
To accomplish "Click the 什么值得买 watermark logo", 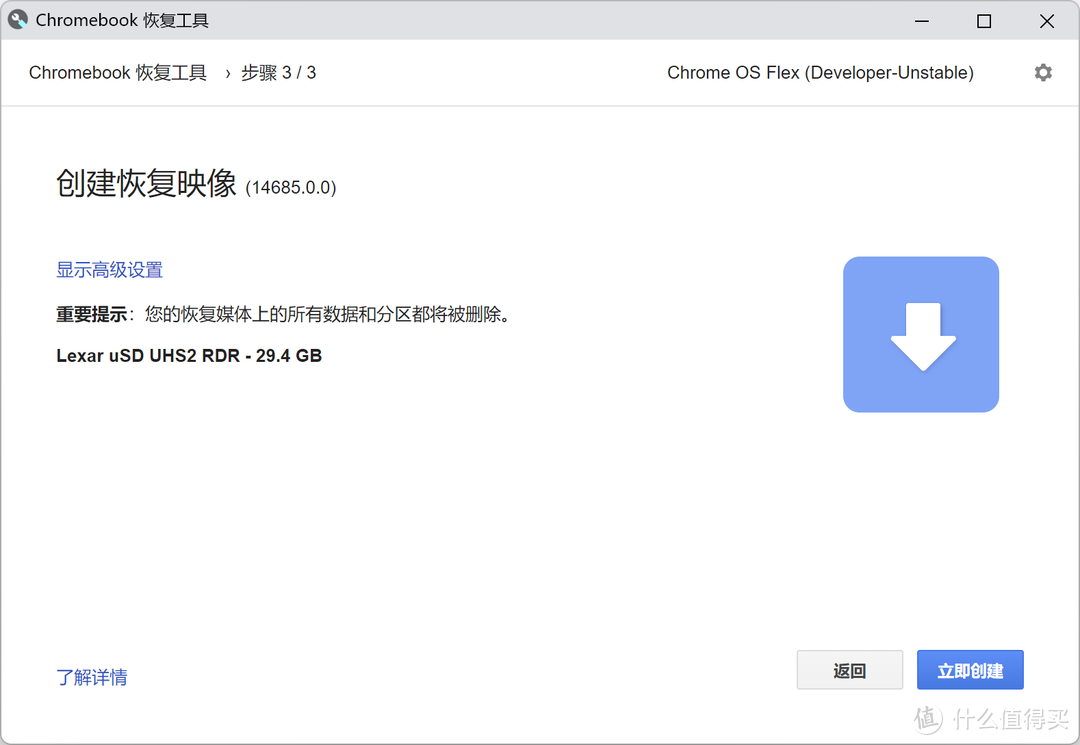I will [927, 719].
